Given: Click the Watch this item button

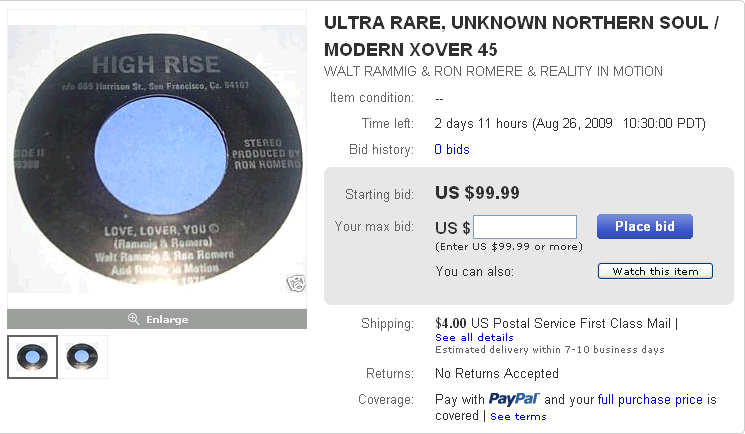Looking at the screenshot, I should [655, 271].
